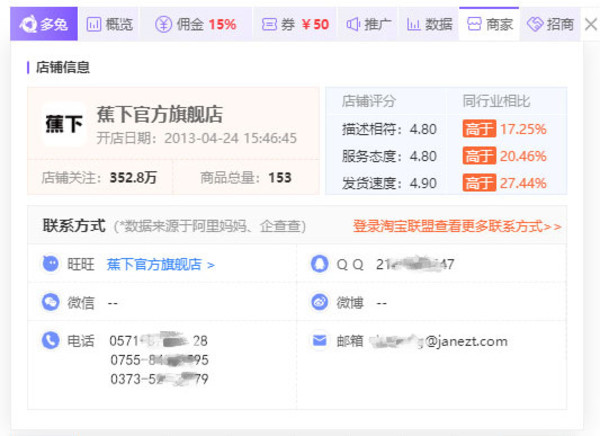Click the phone number starting with 0571
The image size is (600, 436).
pos(158,341)
